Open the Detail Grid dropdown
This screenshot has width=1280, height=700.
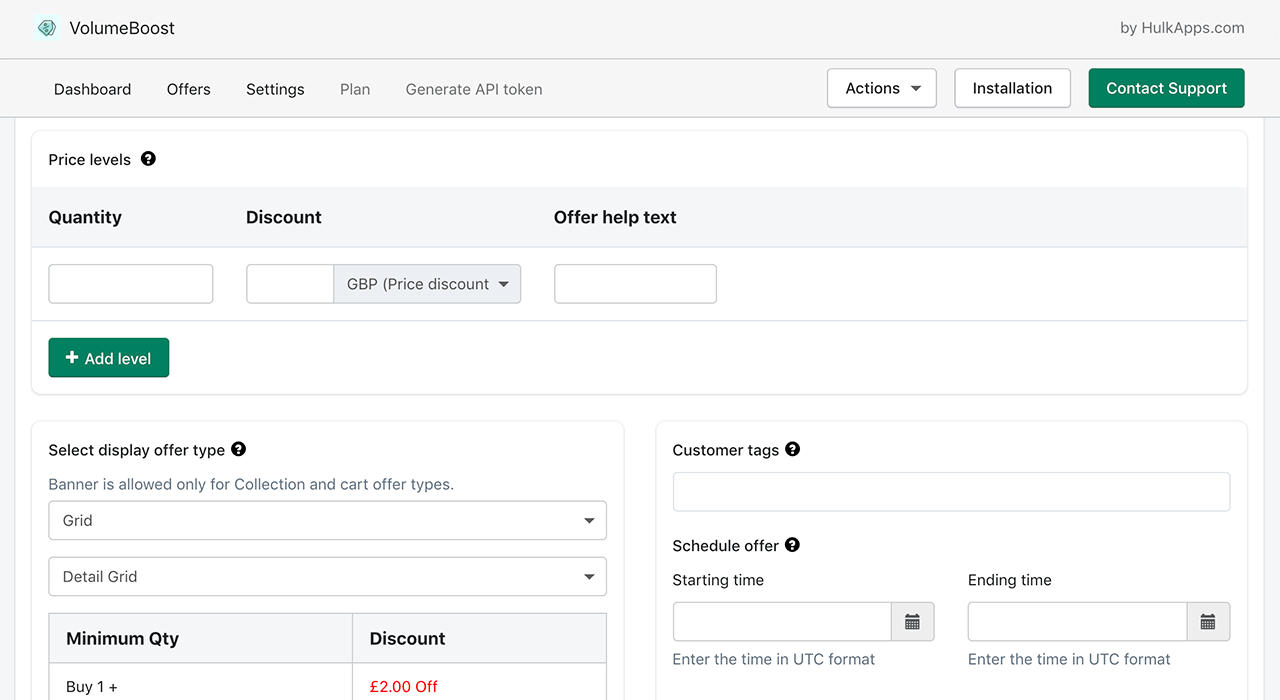pyautogui.click(x=327, y=577)
